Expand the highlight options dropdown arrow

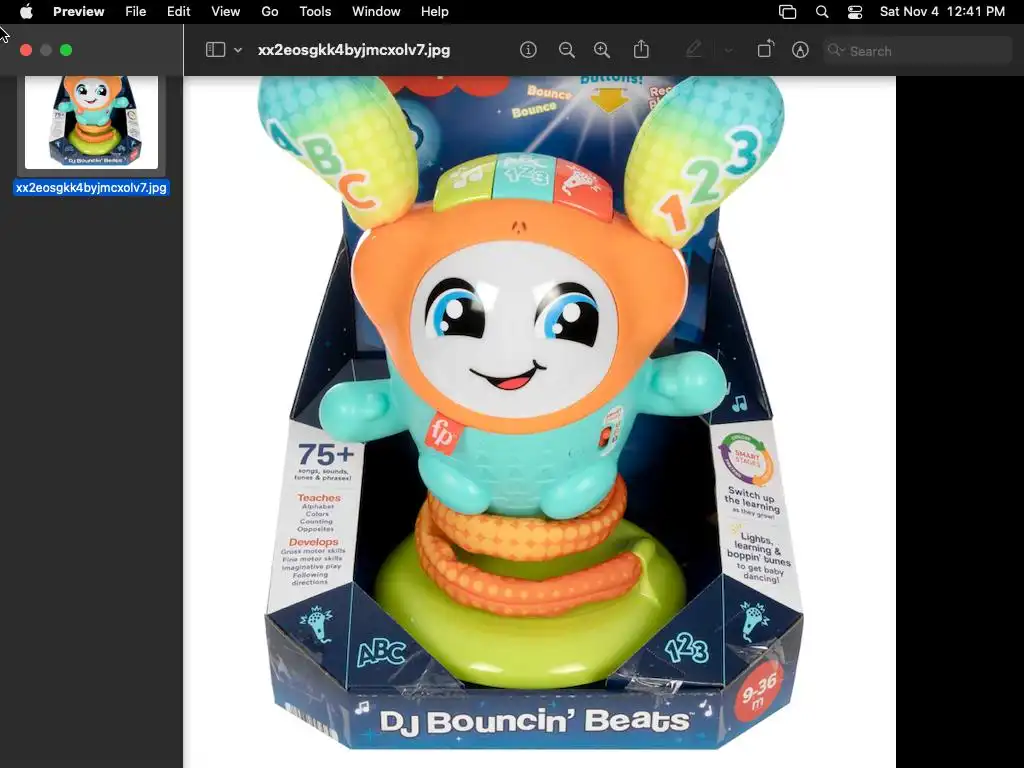point(728,50)
